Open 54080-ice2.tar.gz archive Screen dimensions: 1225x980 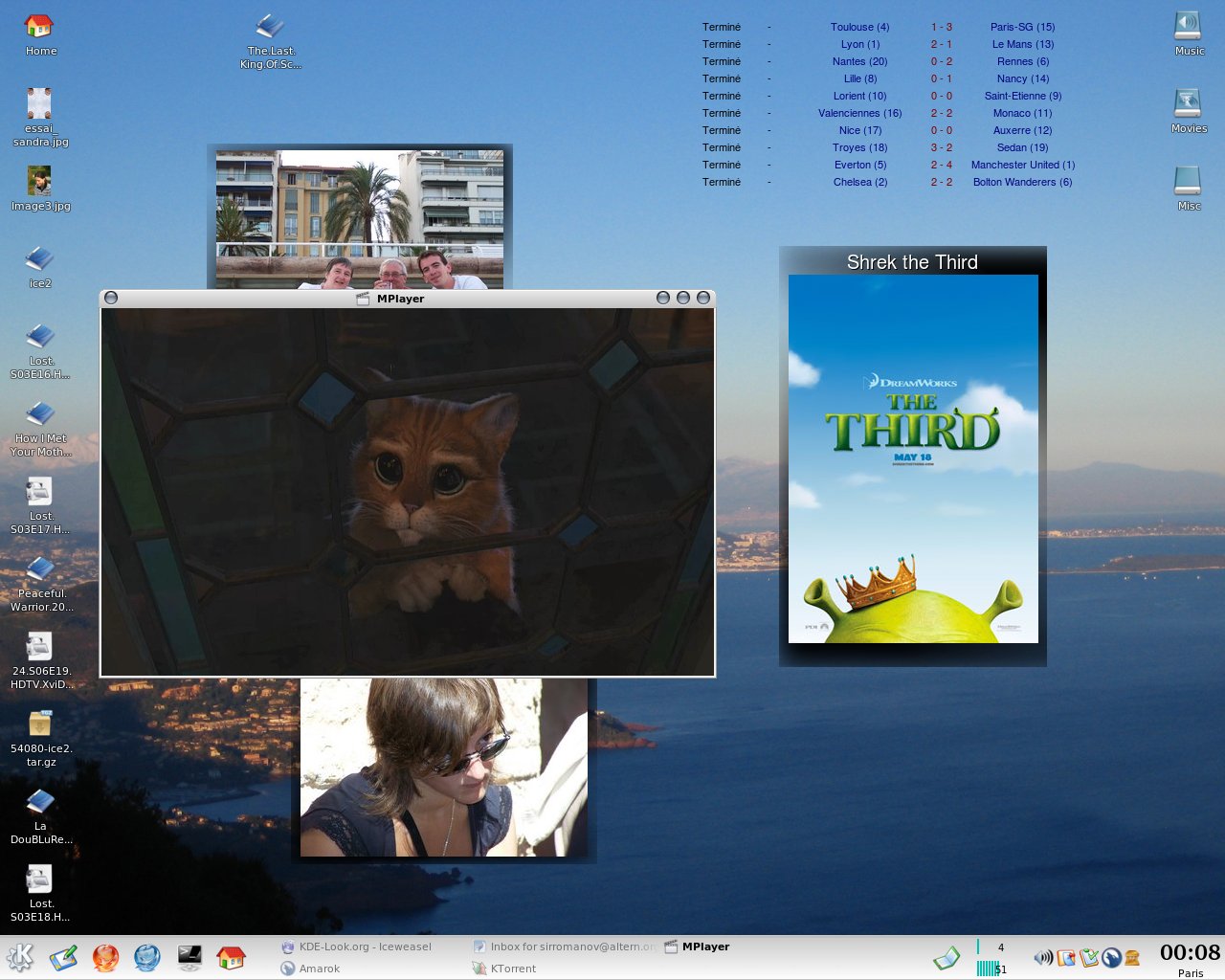(40, 738)
